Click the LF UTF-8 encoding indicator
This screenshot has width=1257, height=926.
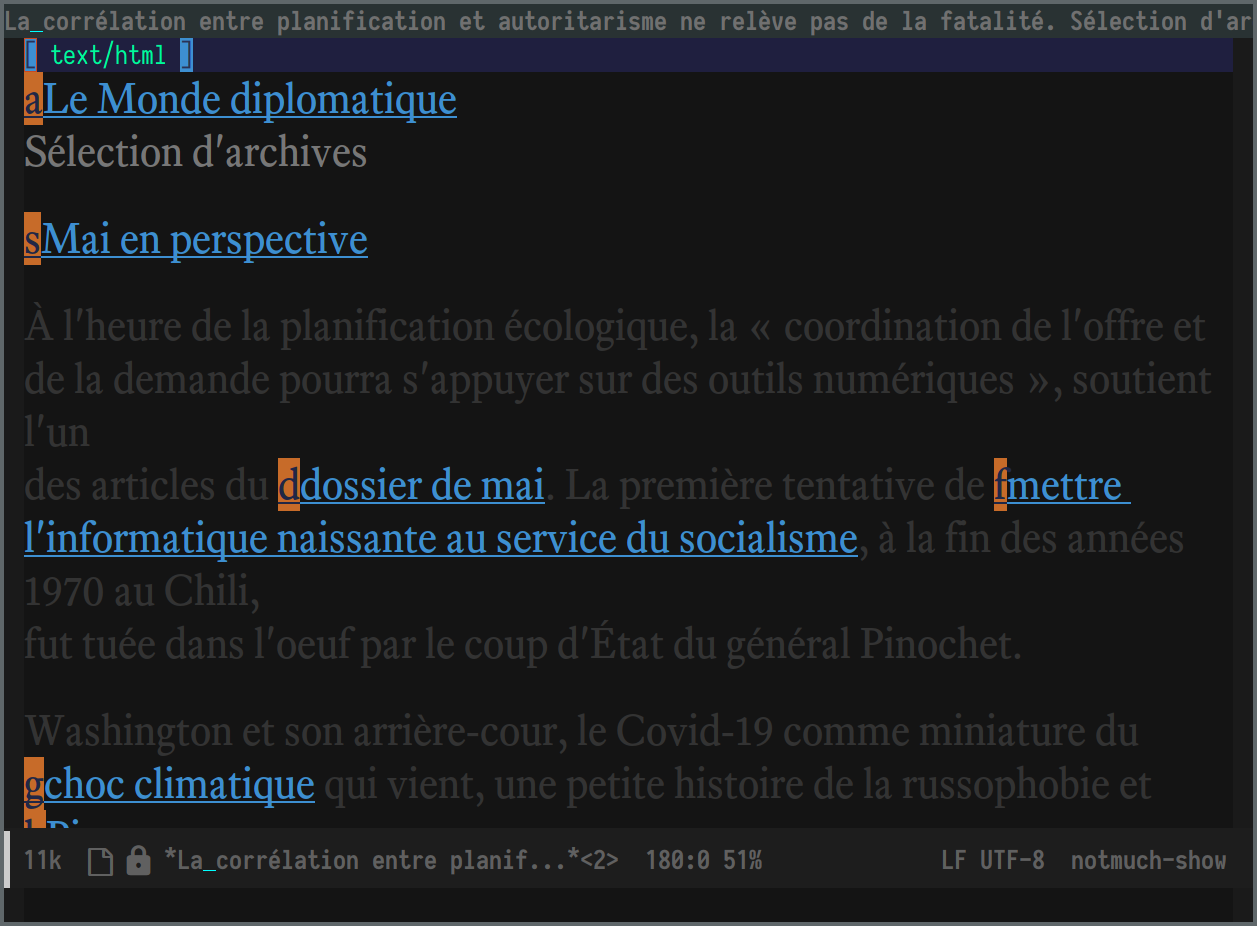pos(992,861)
